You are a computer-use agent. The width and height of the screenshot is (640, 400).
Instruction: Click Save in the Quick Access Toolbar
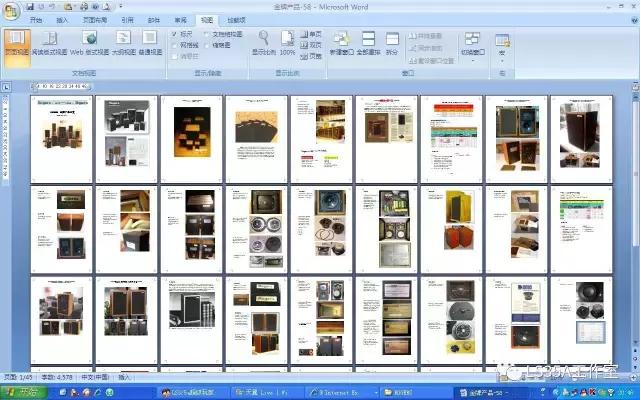click(x=30, y=7)
